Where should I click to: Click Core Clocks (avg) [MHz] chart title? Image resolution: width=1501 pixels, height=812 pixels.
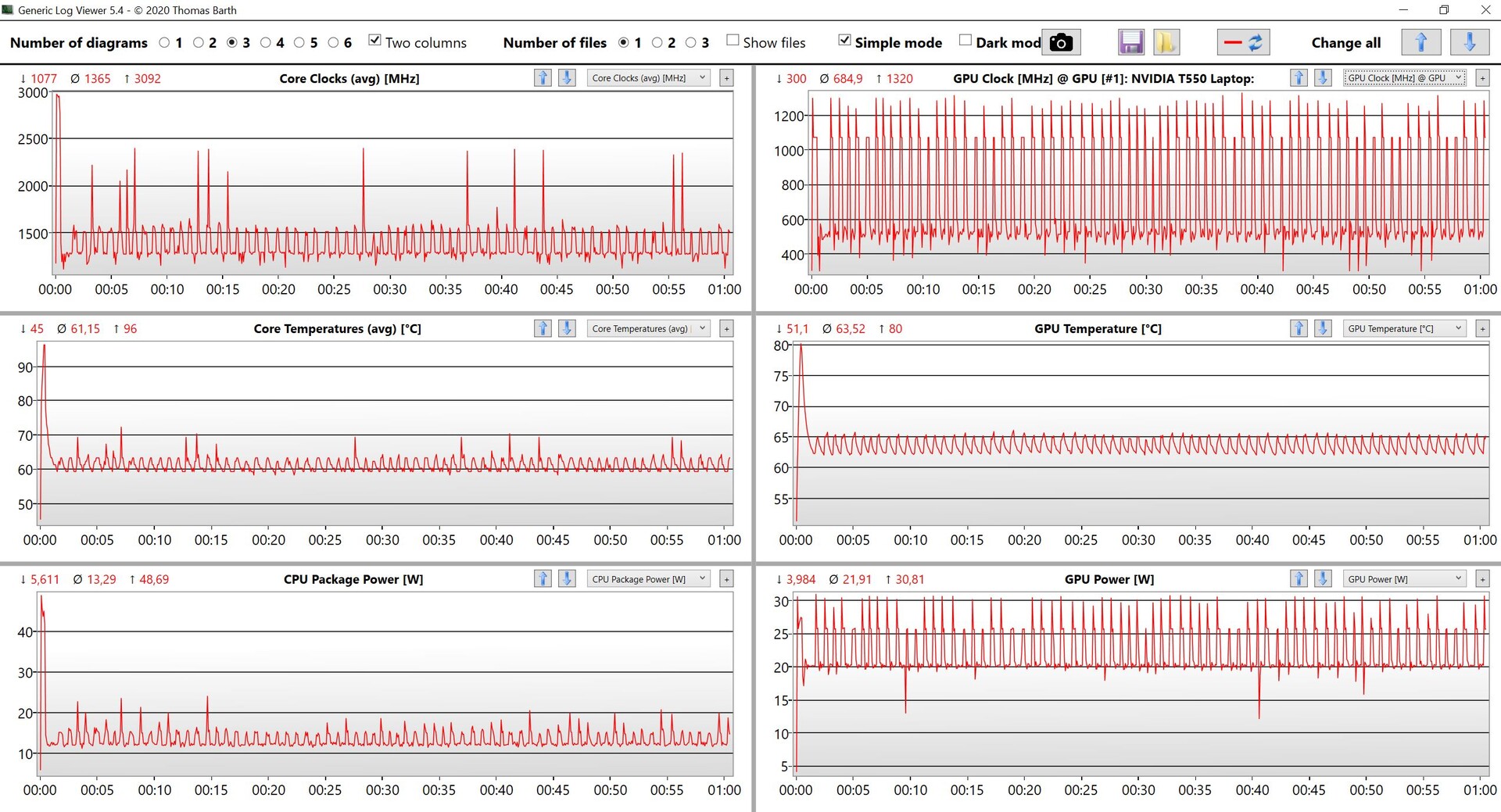[x=349, y=78]
